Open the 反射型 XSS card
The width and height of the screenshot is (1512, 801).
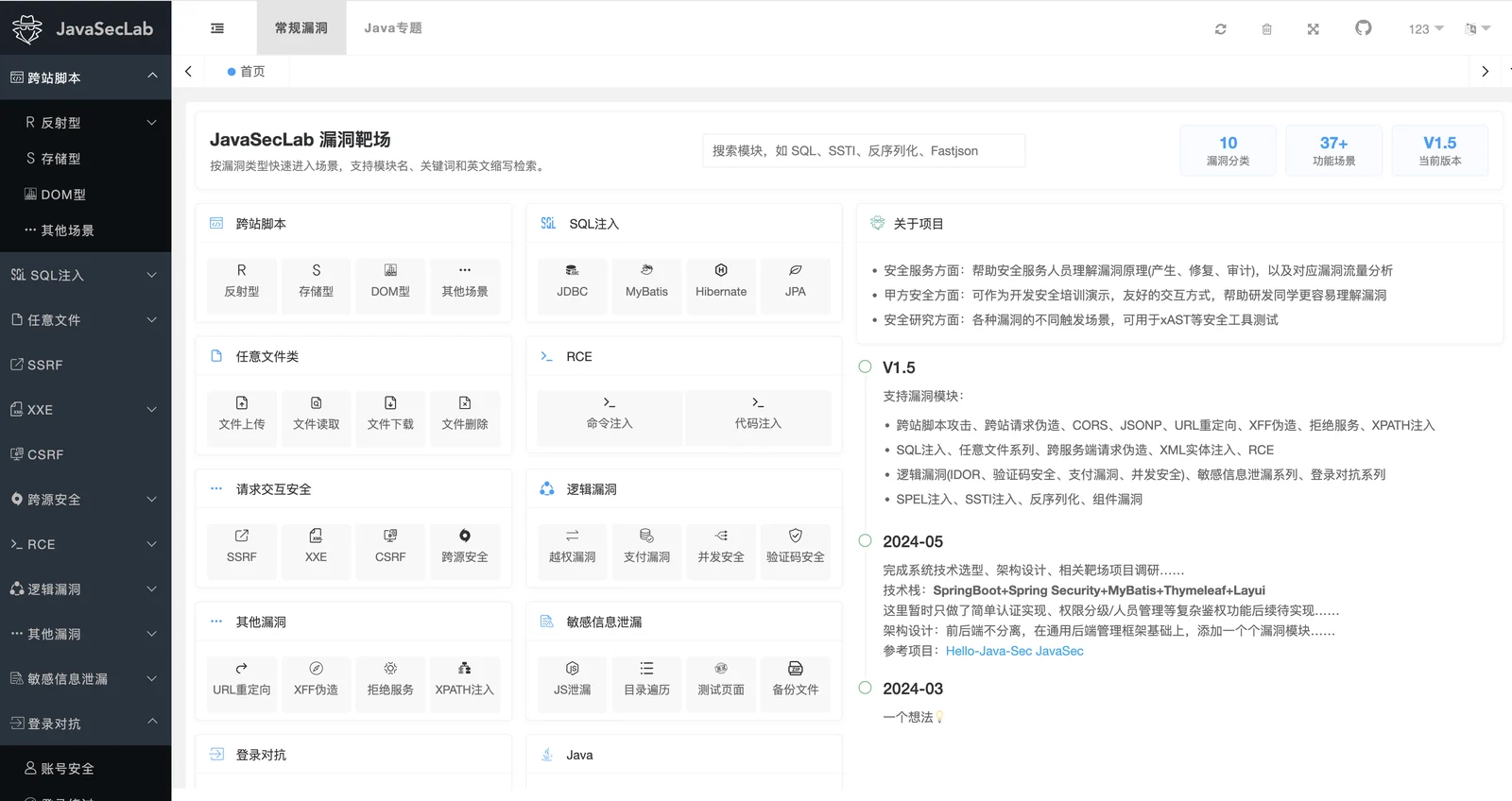point(242,285)
